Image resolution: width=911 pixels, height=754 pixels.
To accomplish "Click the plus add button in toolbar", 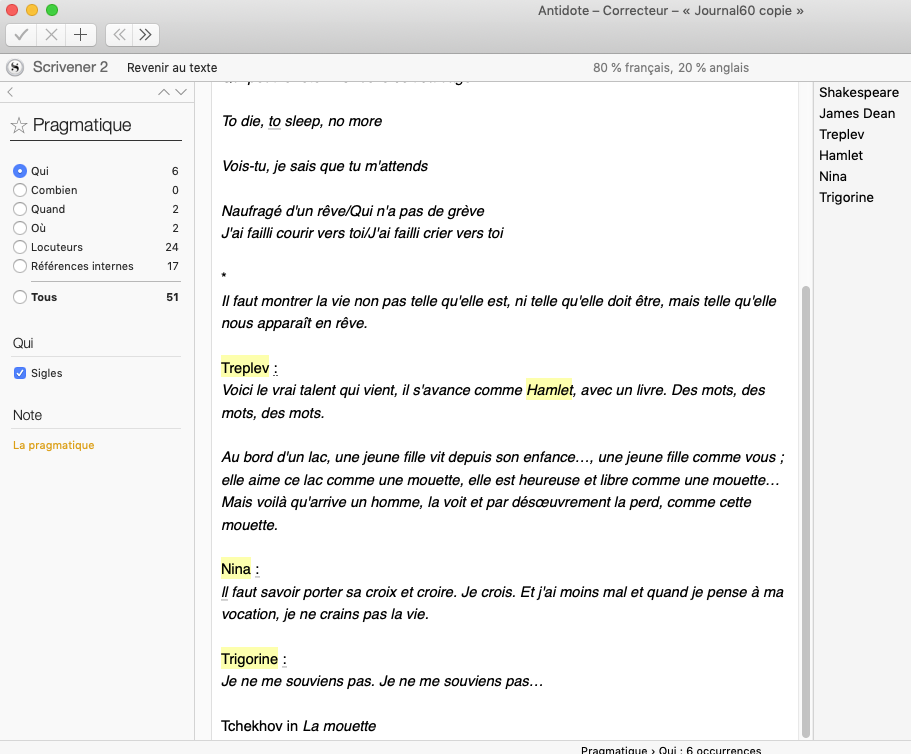I will (80, 35).
